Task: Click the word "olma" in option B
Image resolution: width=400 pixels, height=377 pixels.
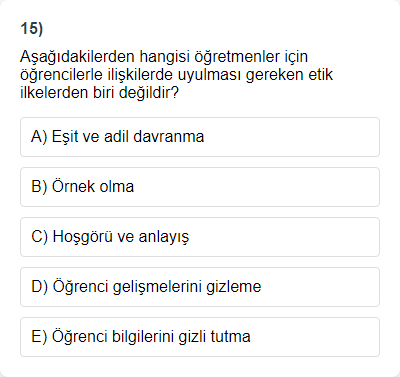Action: (x=117, y=187)
